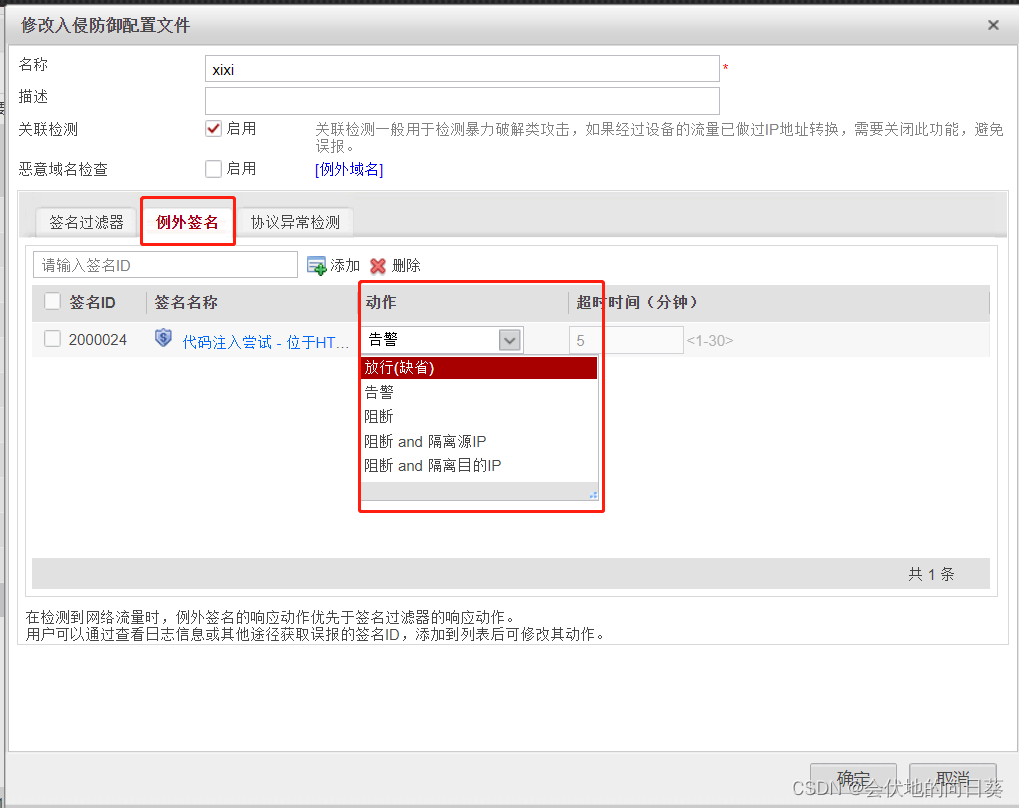The width and height of the screenshot is (1019, 808).
Task: Click 取消 to discard changes
Action: pyautogui.click(x=950, y=777)
